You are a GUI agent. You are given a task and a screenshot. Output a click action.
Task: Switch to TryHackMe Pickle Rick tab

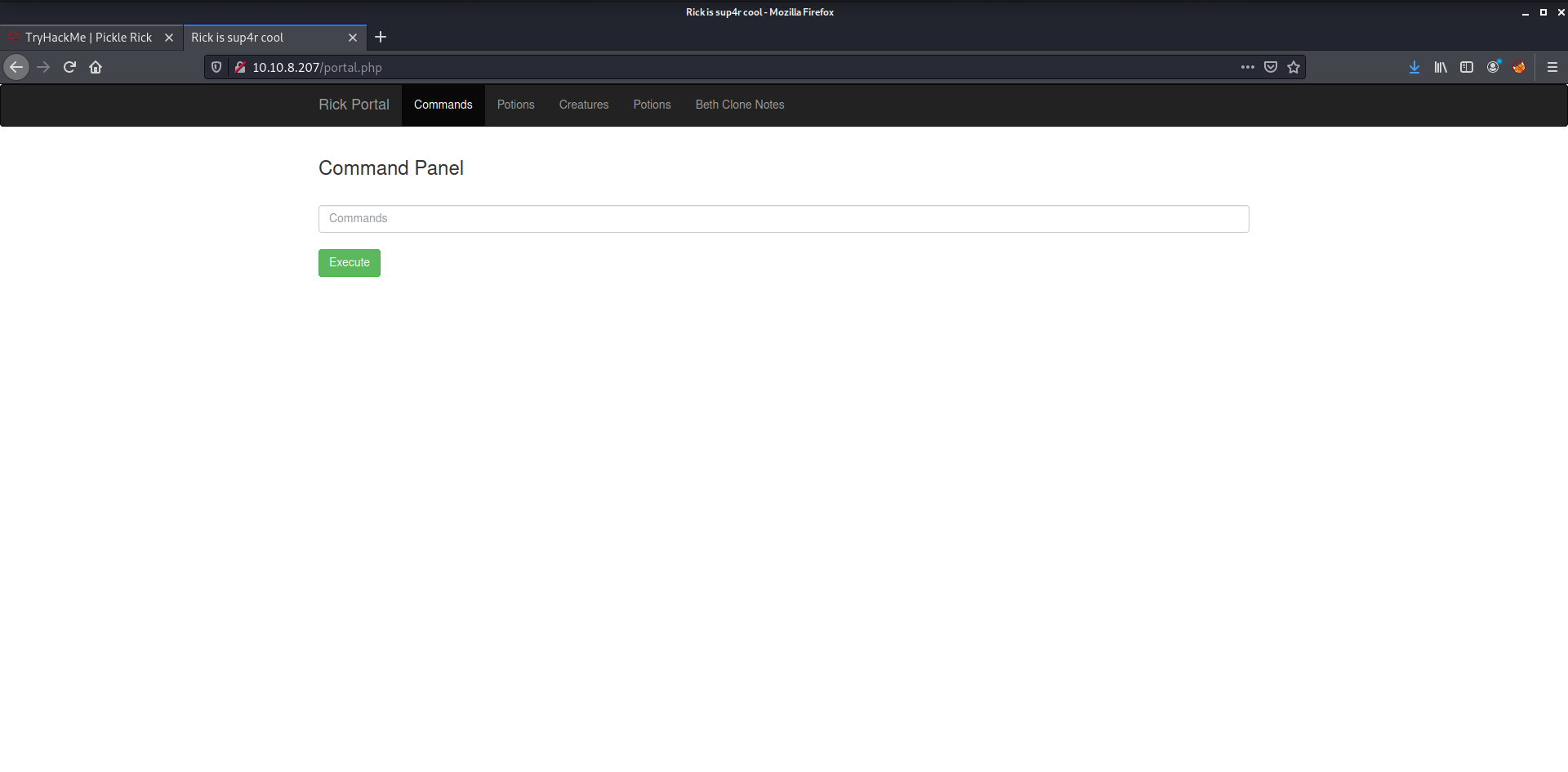pos(88,38)
